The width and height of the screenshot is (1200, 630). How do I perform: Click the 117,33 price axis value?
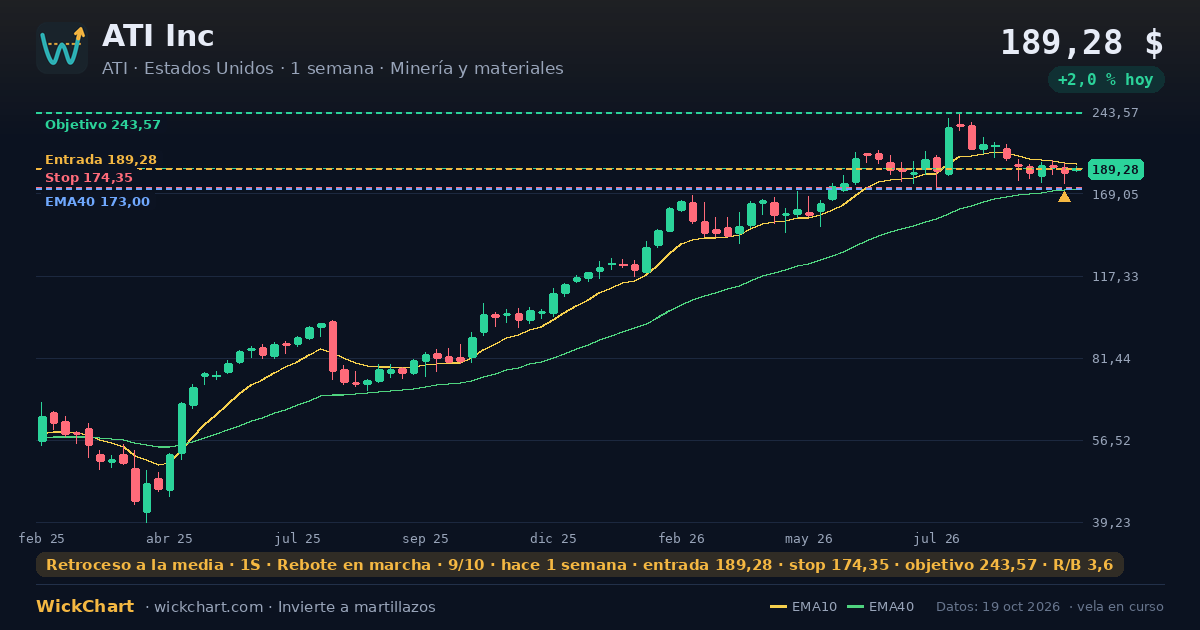coord(1115,277)
